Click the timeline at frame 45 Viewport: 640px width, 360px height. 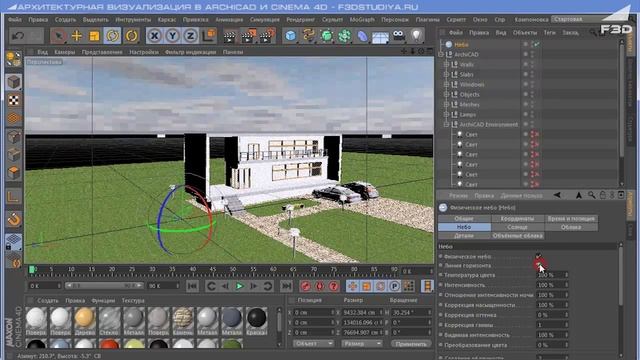tap(213, 270)
